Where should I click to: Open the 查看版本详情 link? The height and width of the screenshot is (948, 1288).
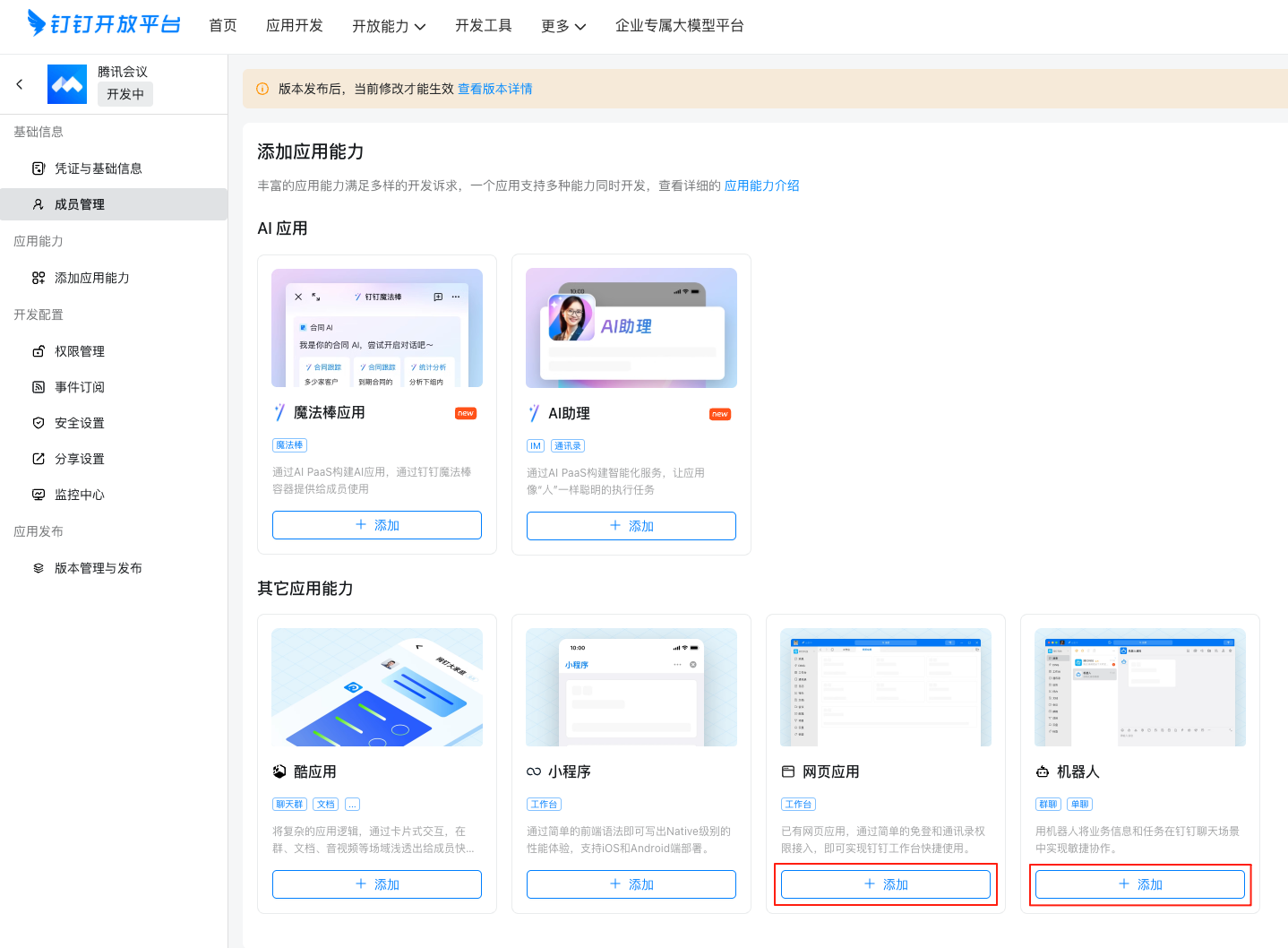[x=495, y=89]
